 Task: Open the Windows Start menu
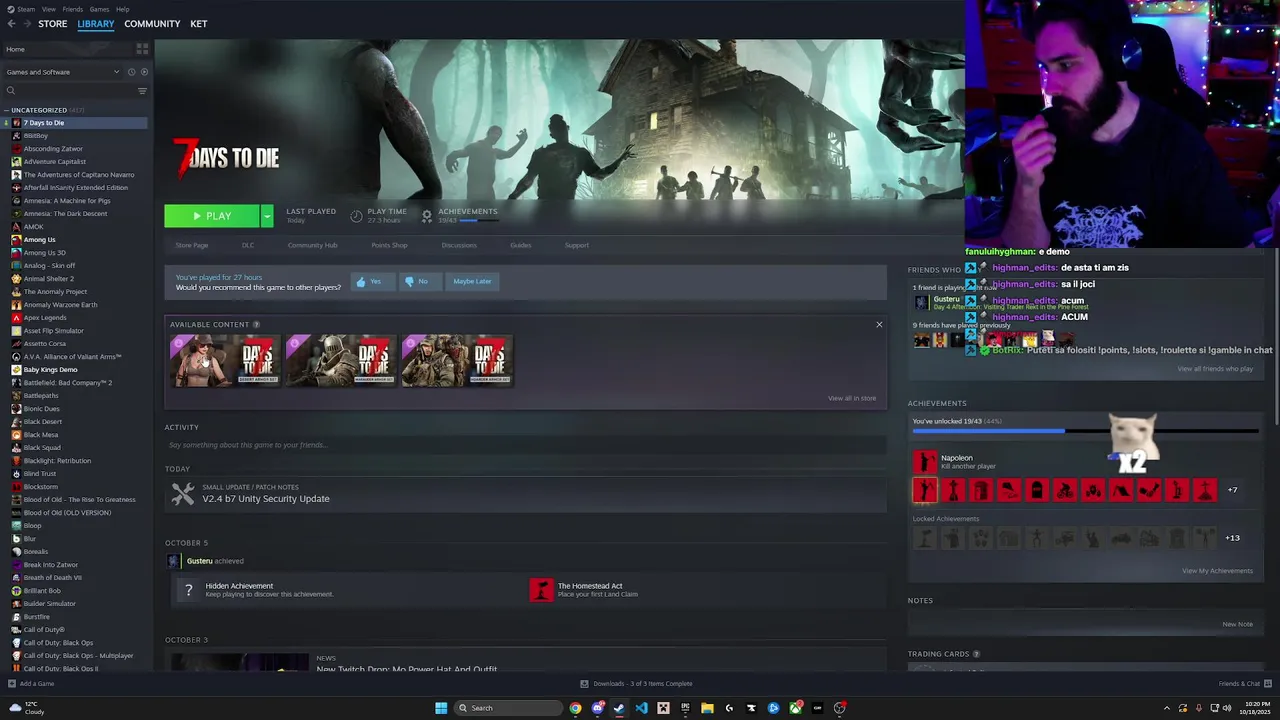(441, 708)
